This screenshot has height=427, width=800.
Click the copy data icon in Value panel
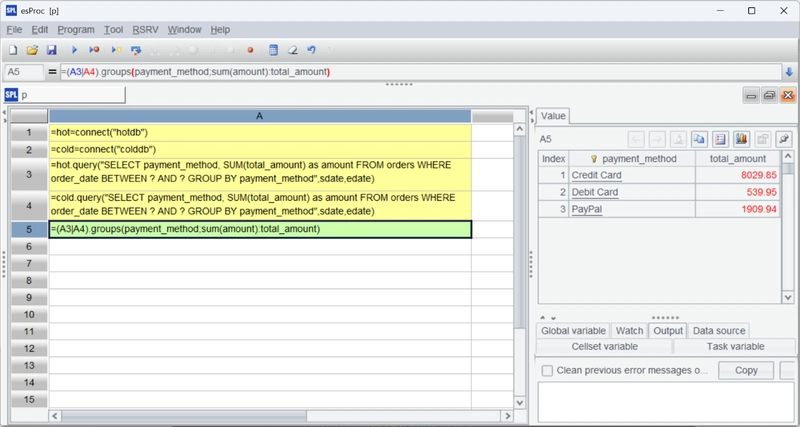click(699, 139)
